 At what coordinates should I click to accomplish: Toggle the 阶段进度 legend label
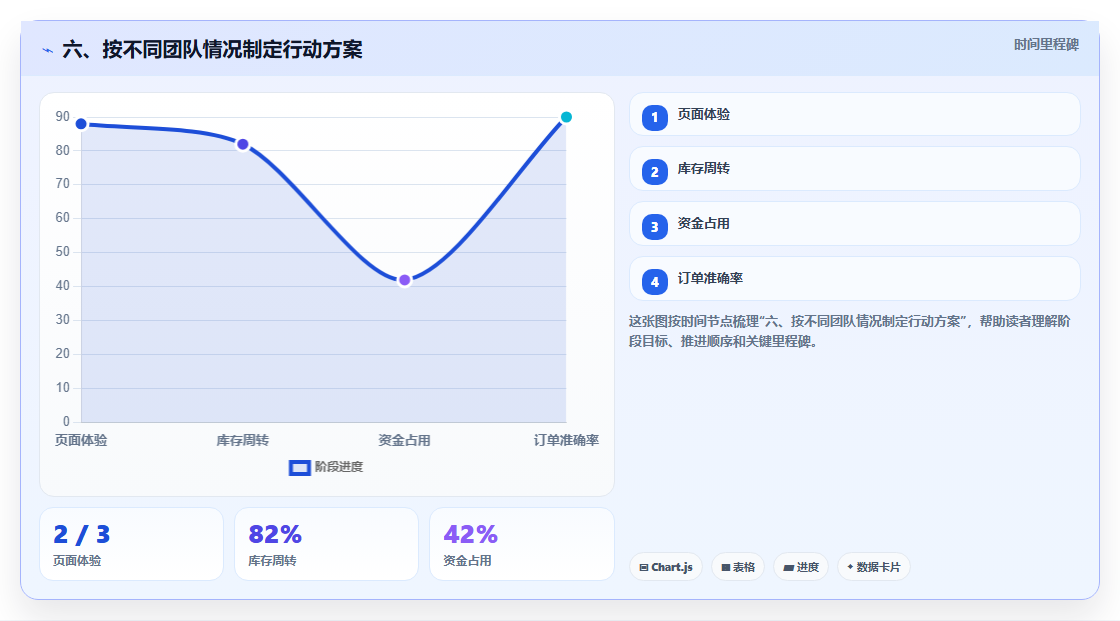pyautogui.click(x=339, y=467)
